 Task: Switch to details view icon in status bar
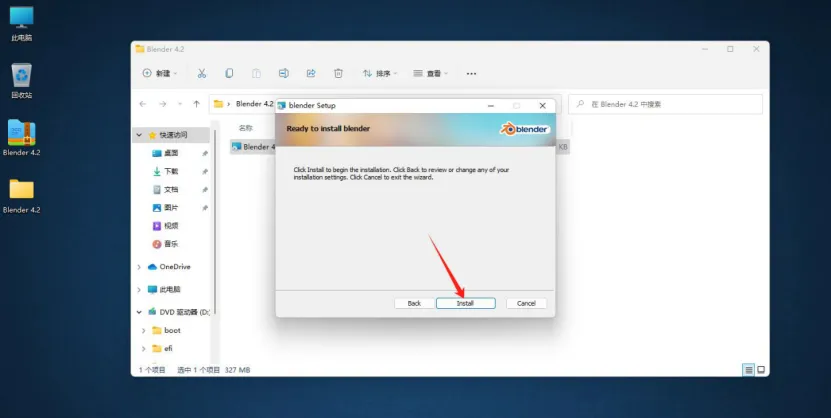(748, 370)
